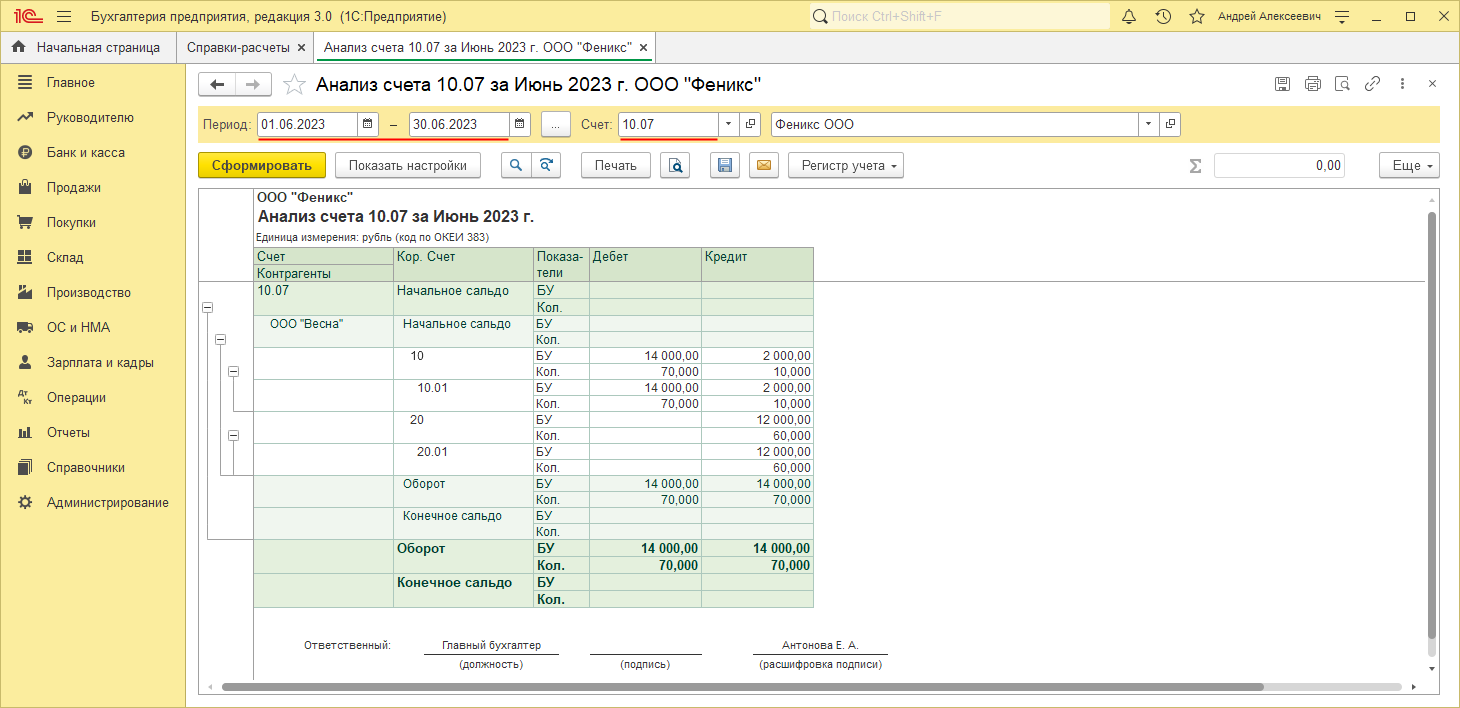Switch to the Справки-расчеты tab

pyautogui.click(x=238, y=47)
